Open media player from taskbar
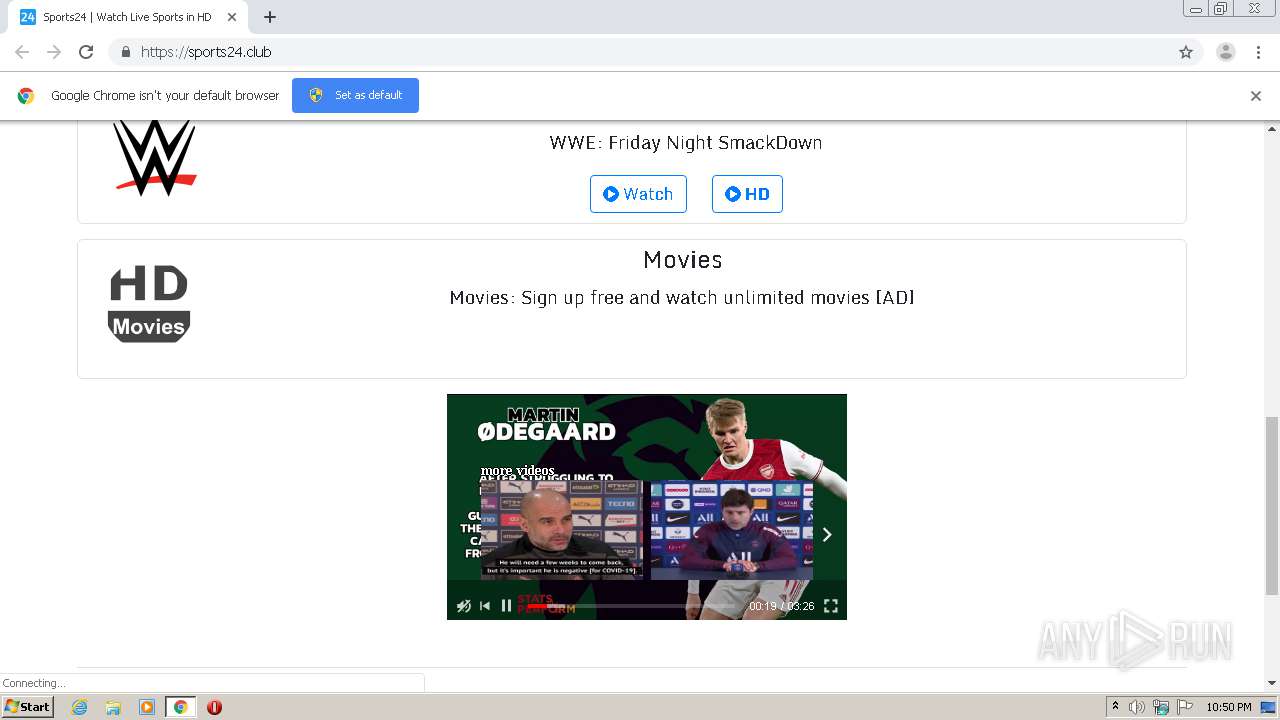 click(x=147, y=707)
